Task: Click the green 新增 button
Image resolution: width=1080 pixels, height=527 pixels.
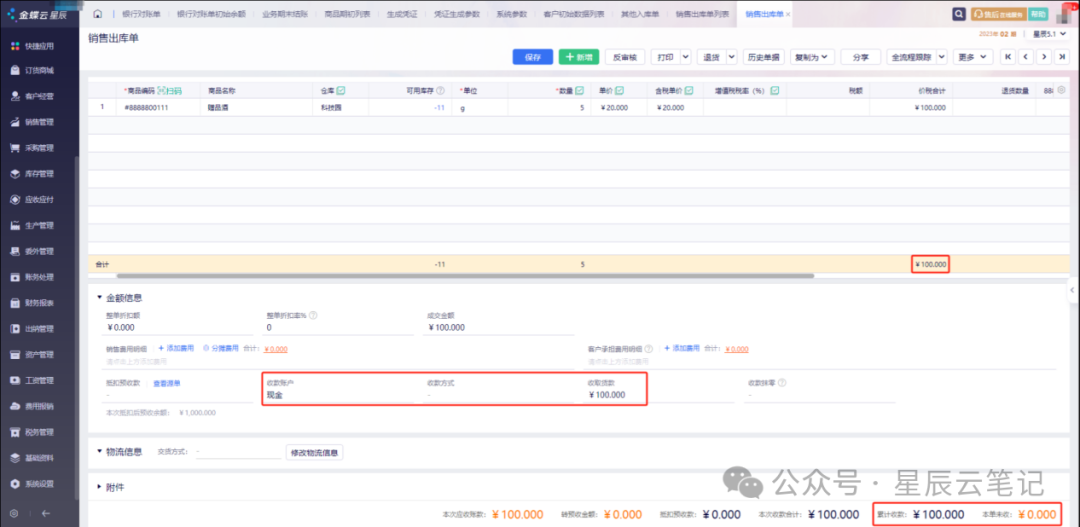Action: [x=579, y=57]
